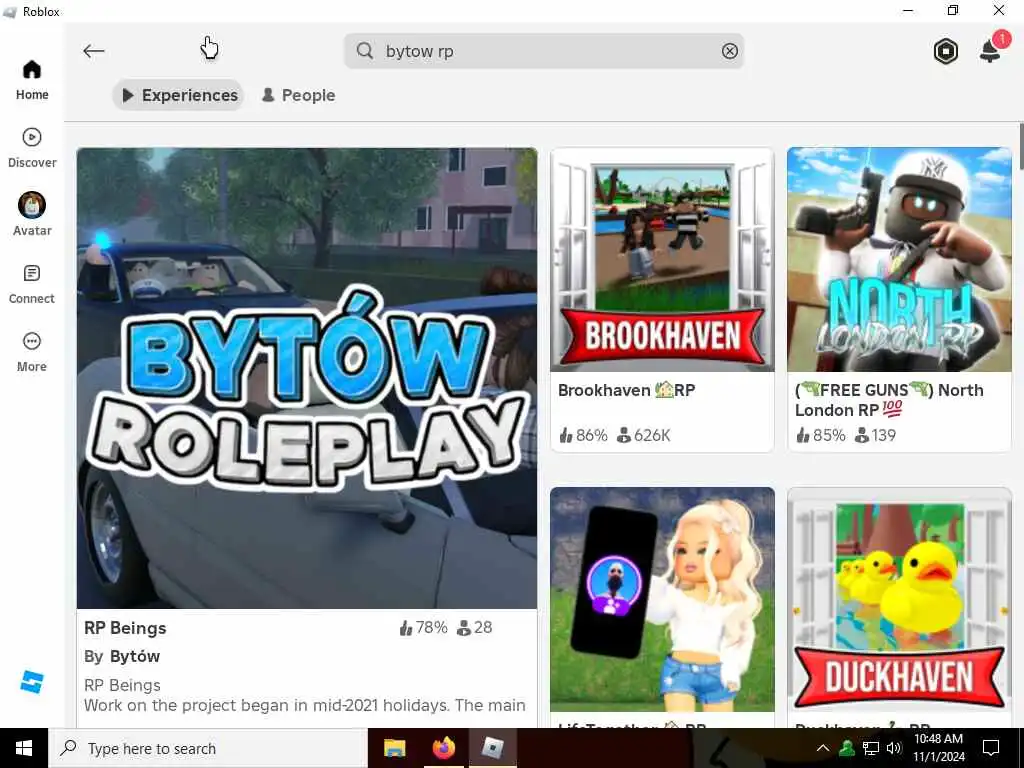
Task: Click the Roblox taskbar icon
Action: [x=492, y=748]
